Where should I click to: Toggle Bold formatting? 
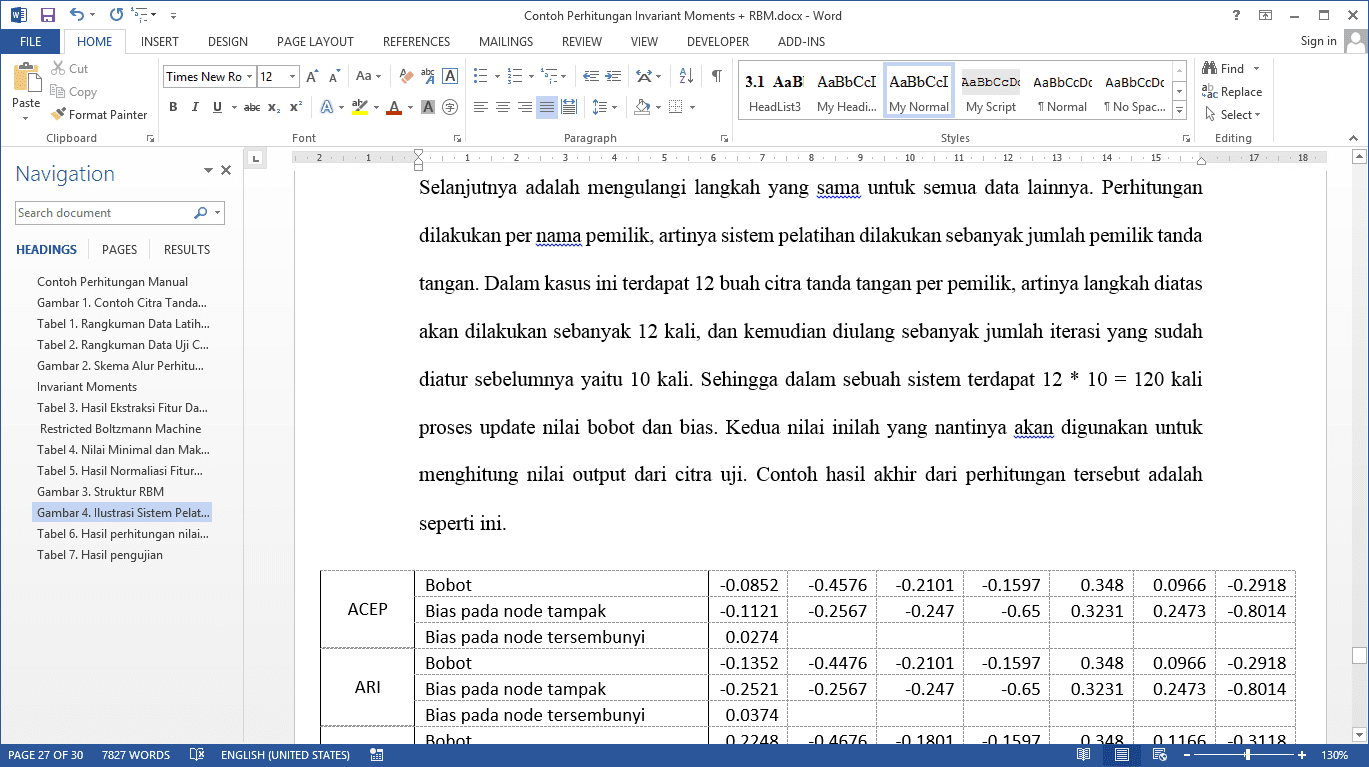173,107
